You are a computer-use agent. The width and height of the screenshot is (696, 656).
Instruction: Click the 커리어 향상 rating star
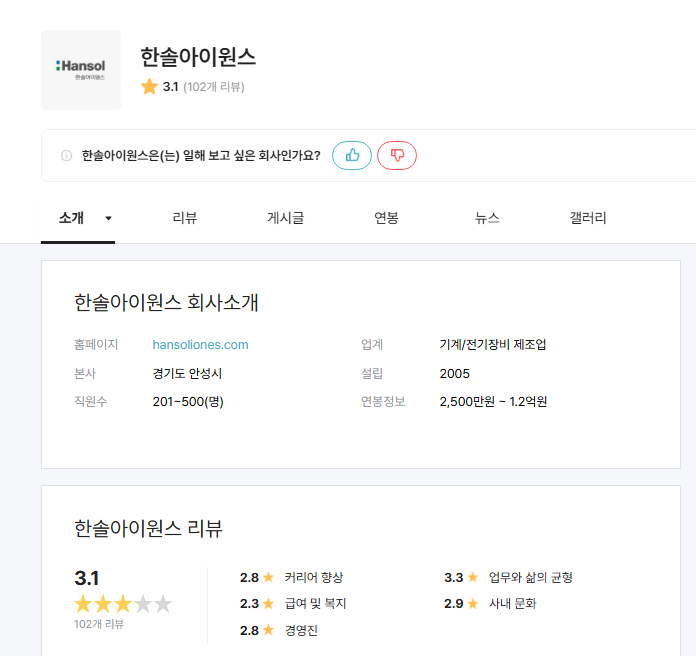[x=268, y=577]
